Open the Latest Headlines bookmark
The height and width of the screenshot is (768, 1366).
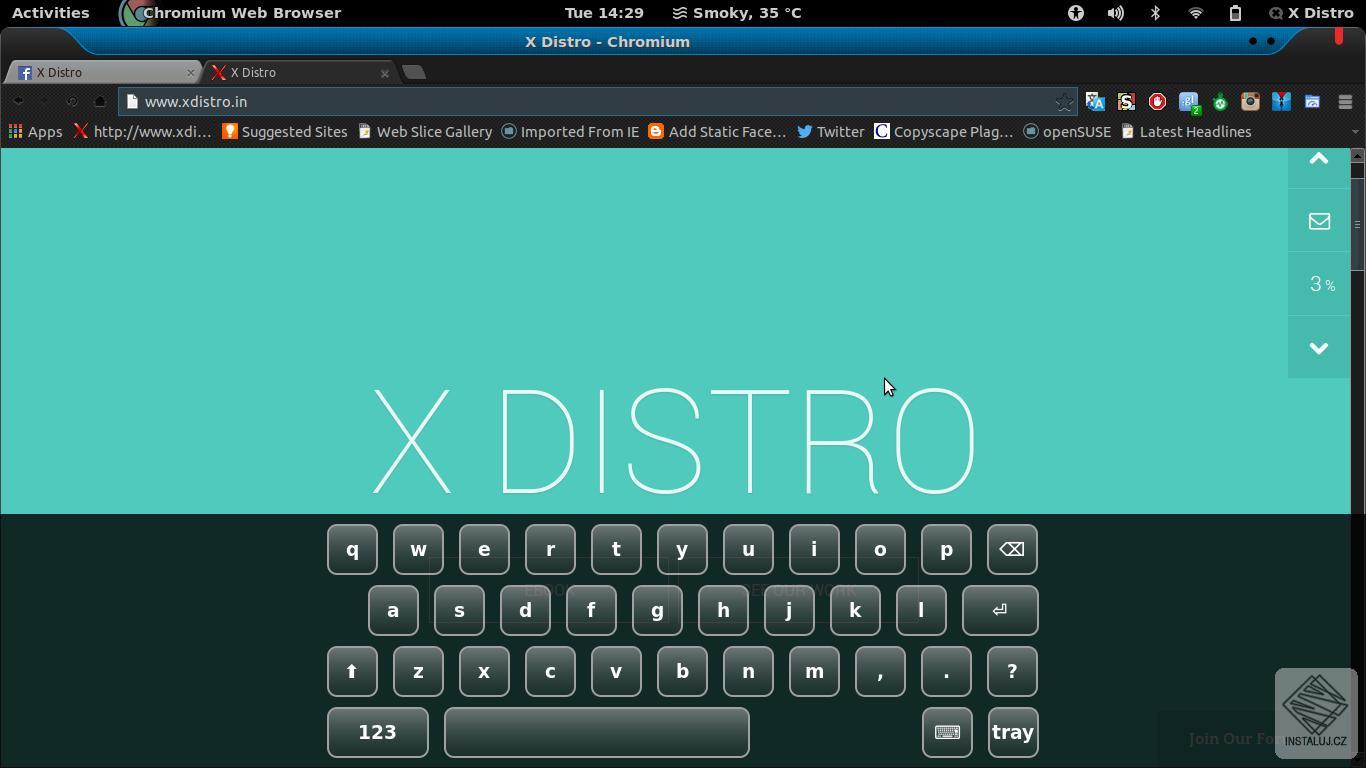click(1186, 132)
